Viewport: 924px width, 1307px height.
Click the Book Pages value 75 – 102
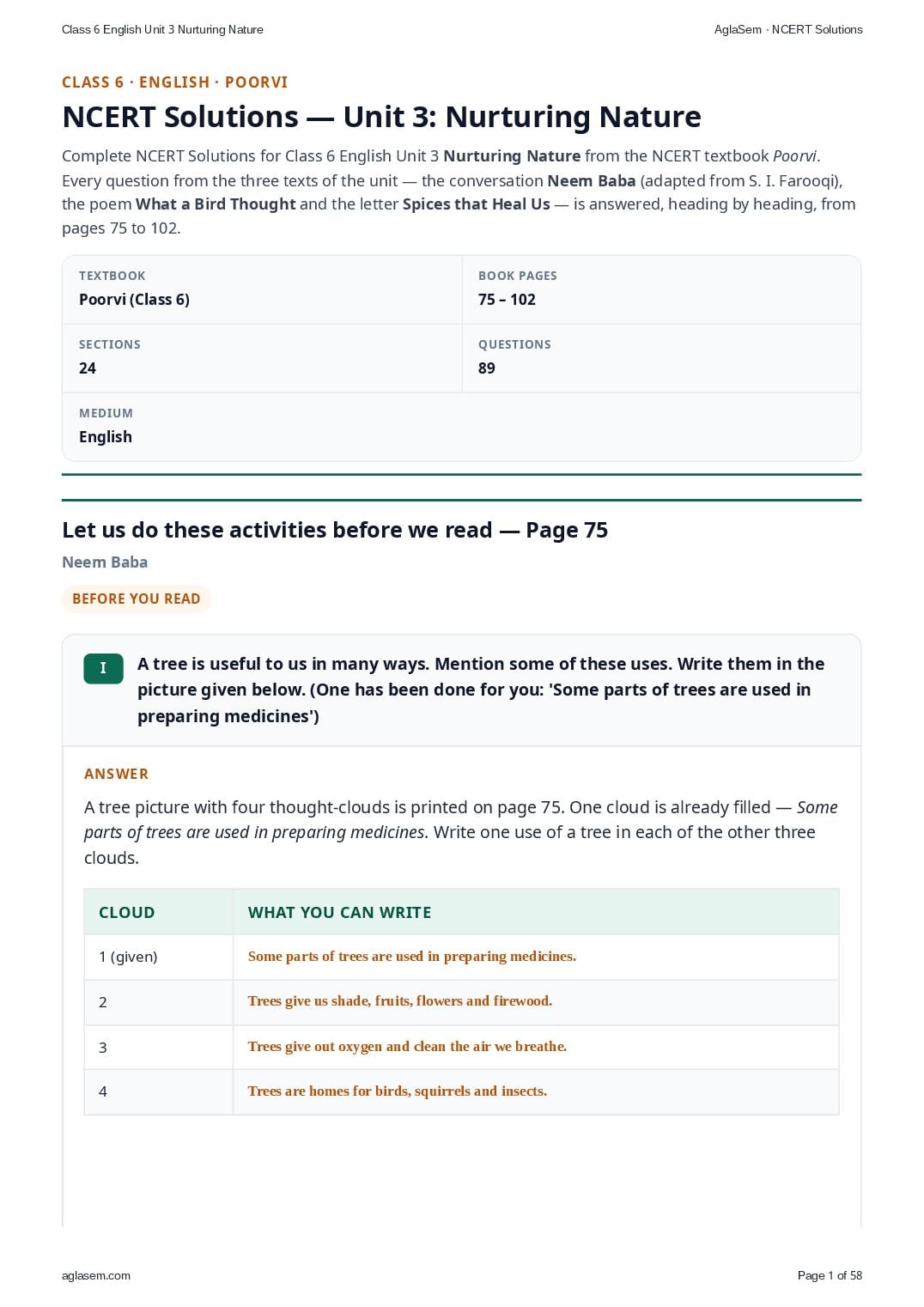coord(507,300)
